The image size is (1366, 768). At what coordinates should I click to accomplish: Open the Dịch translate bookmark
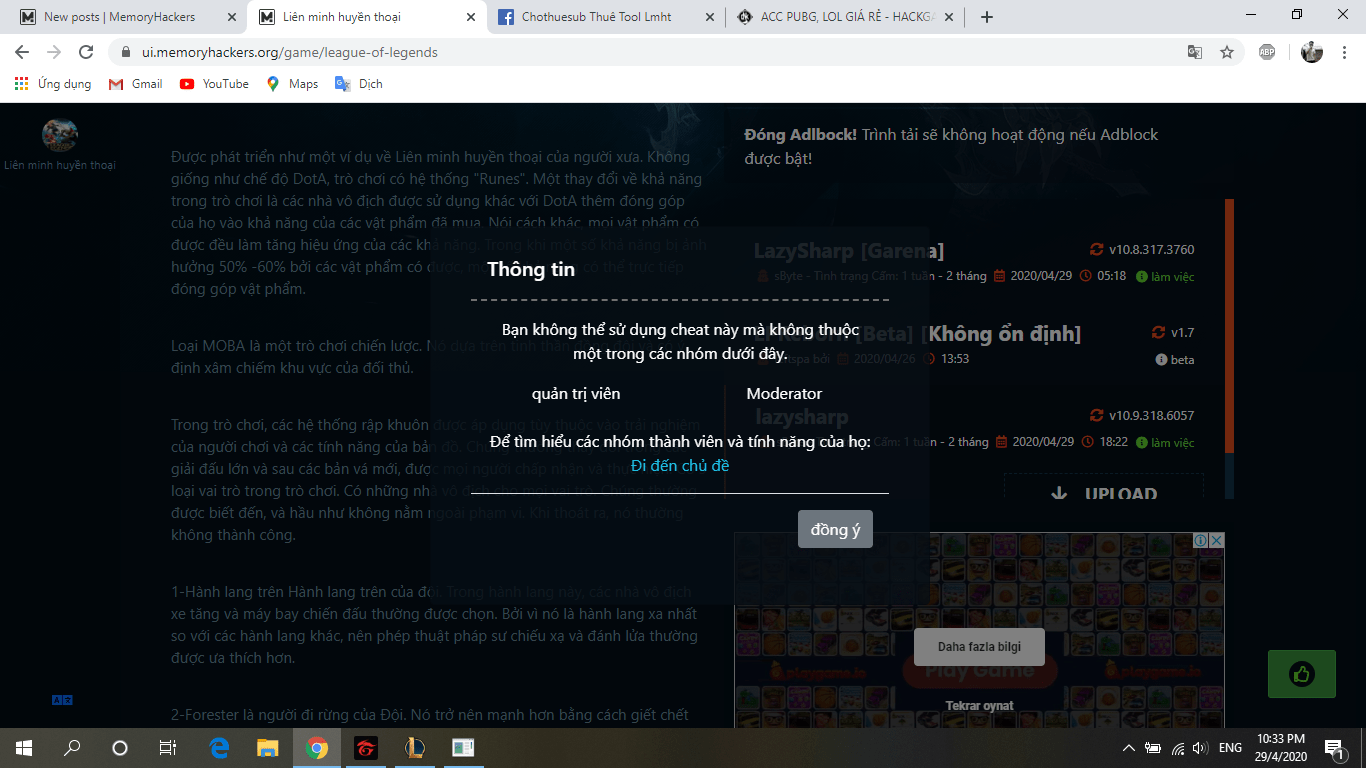(358, 84)
